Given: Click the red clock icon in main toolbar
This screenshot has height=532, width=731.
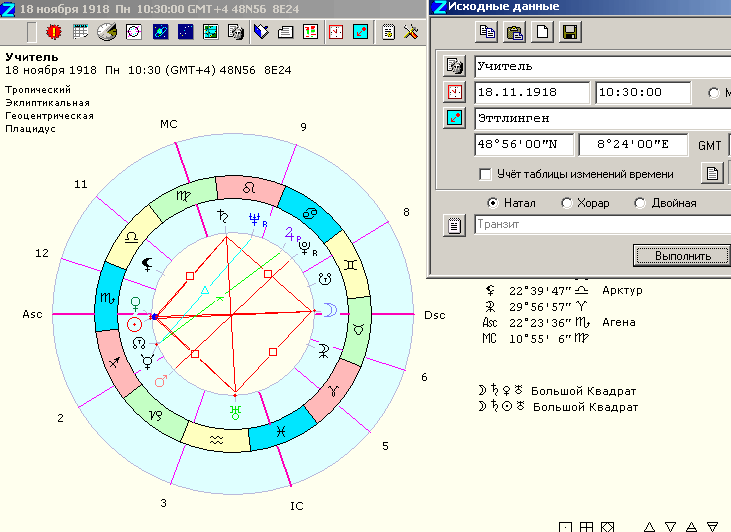Looking at the screenshot, I should point(336,32).
